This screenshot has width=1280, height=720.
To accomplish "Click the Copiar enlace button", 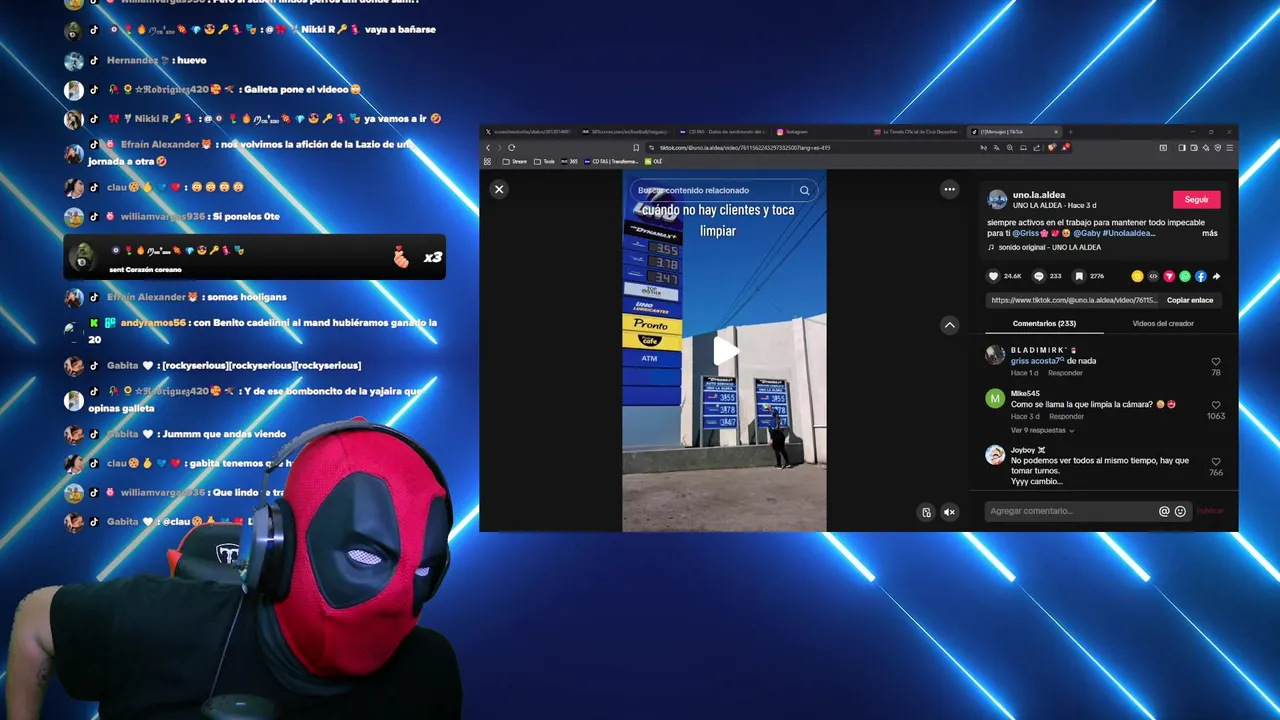I will 1190,300.
